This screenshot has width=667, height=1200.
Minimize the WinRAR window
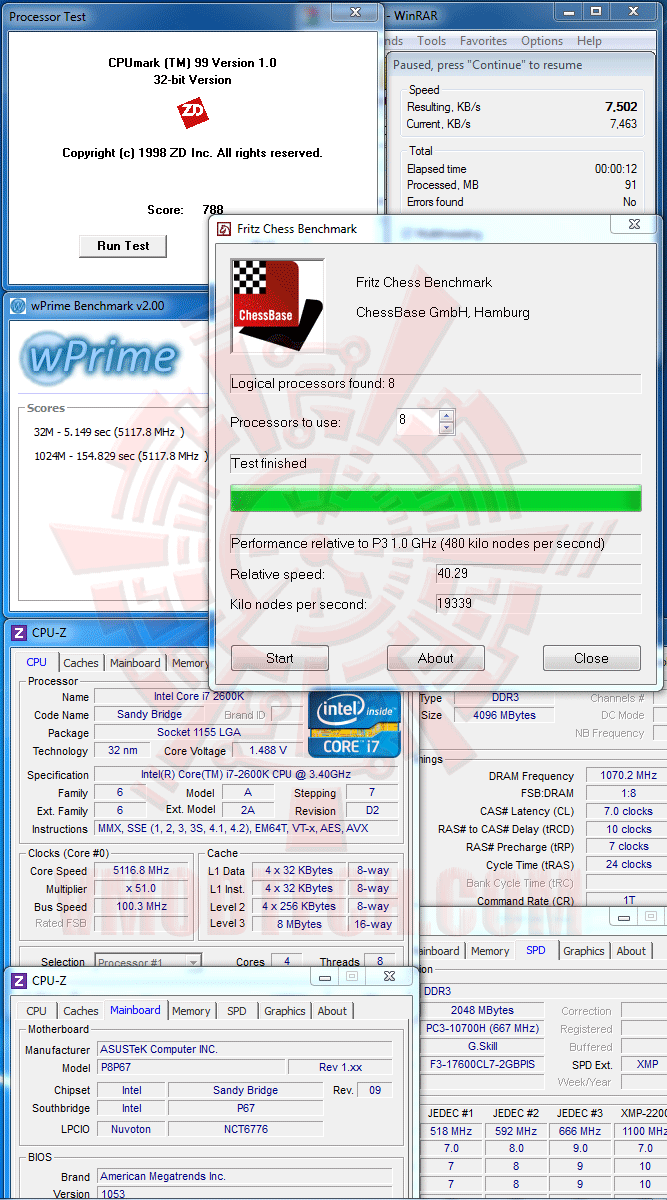567,10
